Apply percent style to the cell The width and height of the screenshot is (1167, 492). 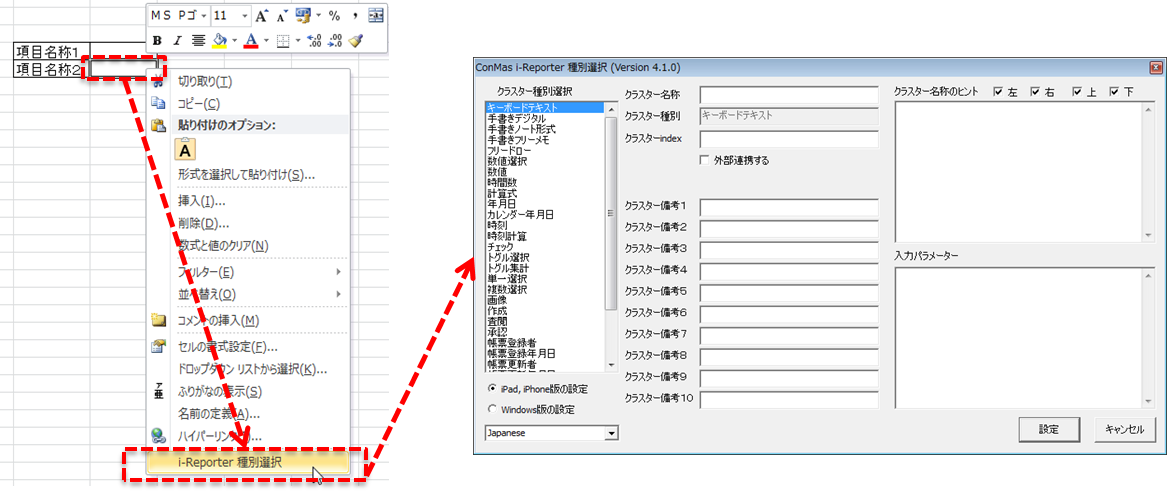[x=334, y=16]
